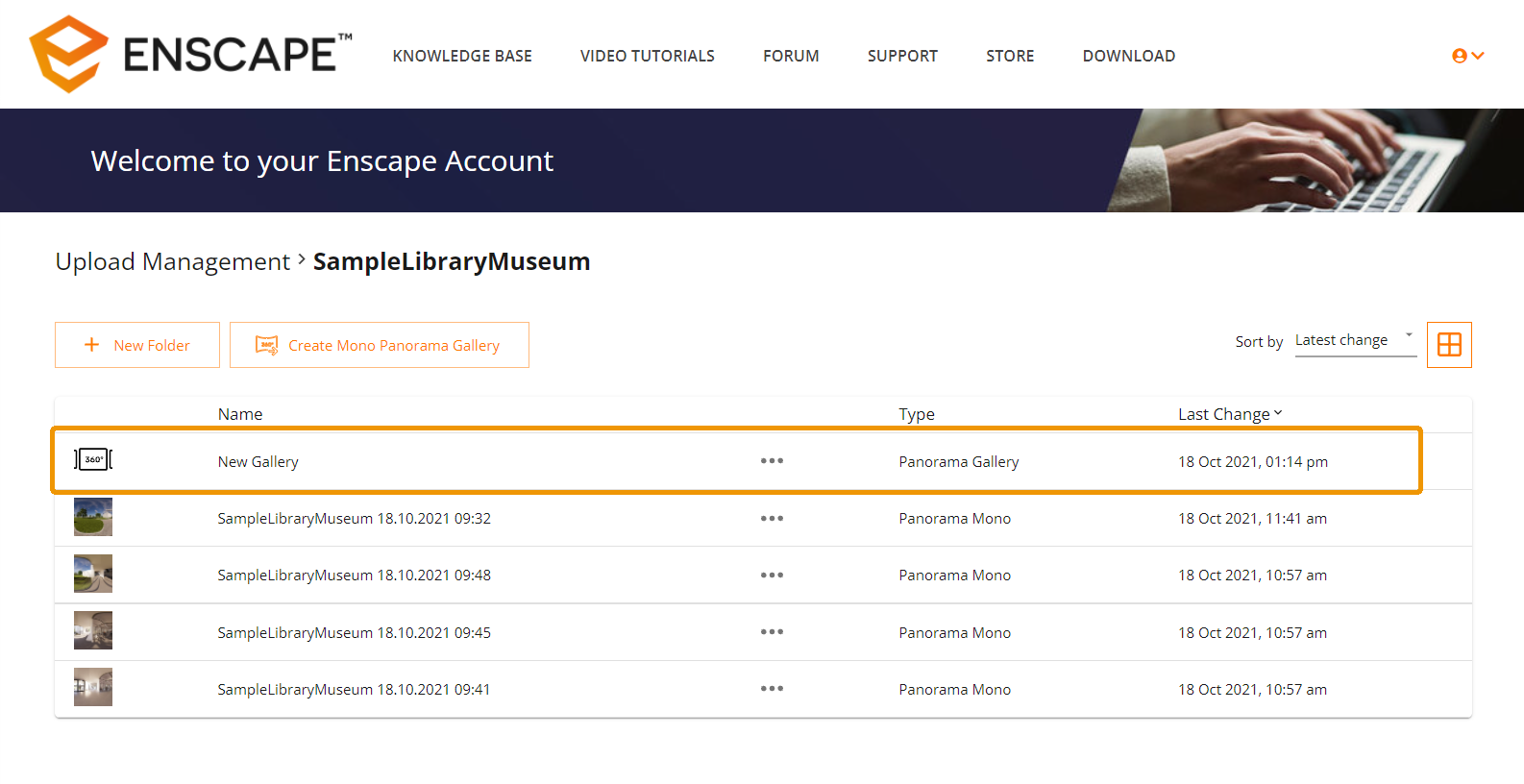This screenshot has width=1524, height=784.
Task: Go back to Upload Management breadcrumb
Action: tap(173, 261)
